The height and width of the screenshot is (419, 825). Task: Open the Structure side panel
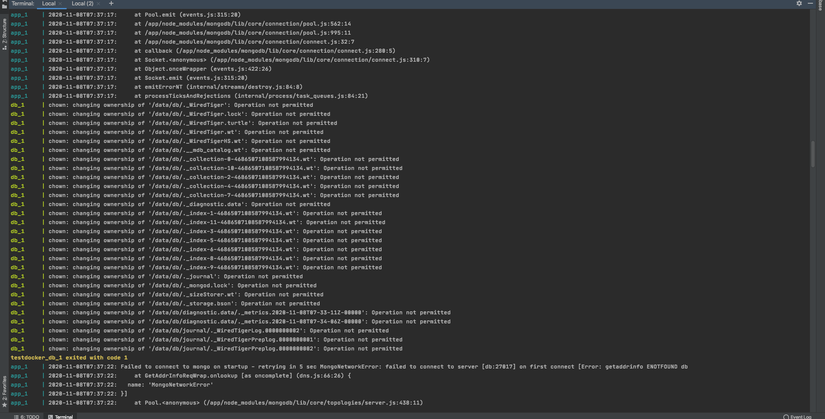pos(4,34)
